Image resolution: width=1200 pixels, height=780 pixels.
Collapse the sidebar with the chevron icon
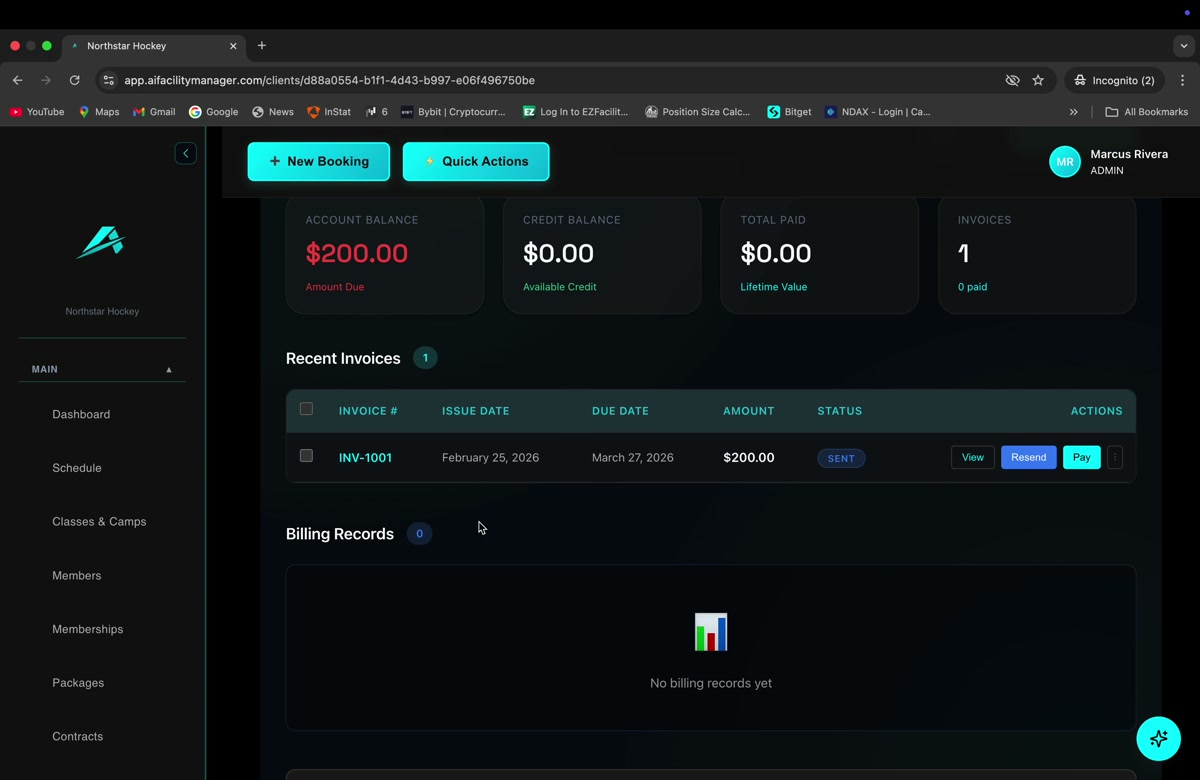pos(185,153)
